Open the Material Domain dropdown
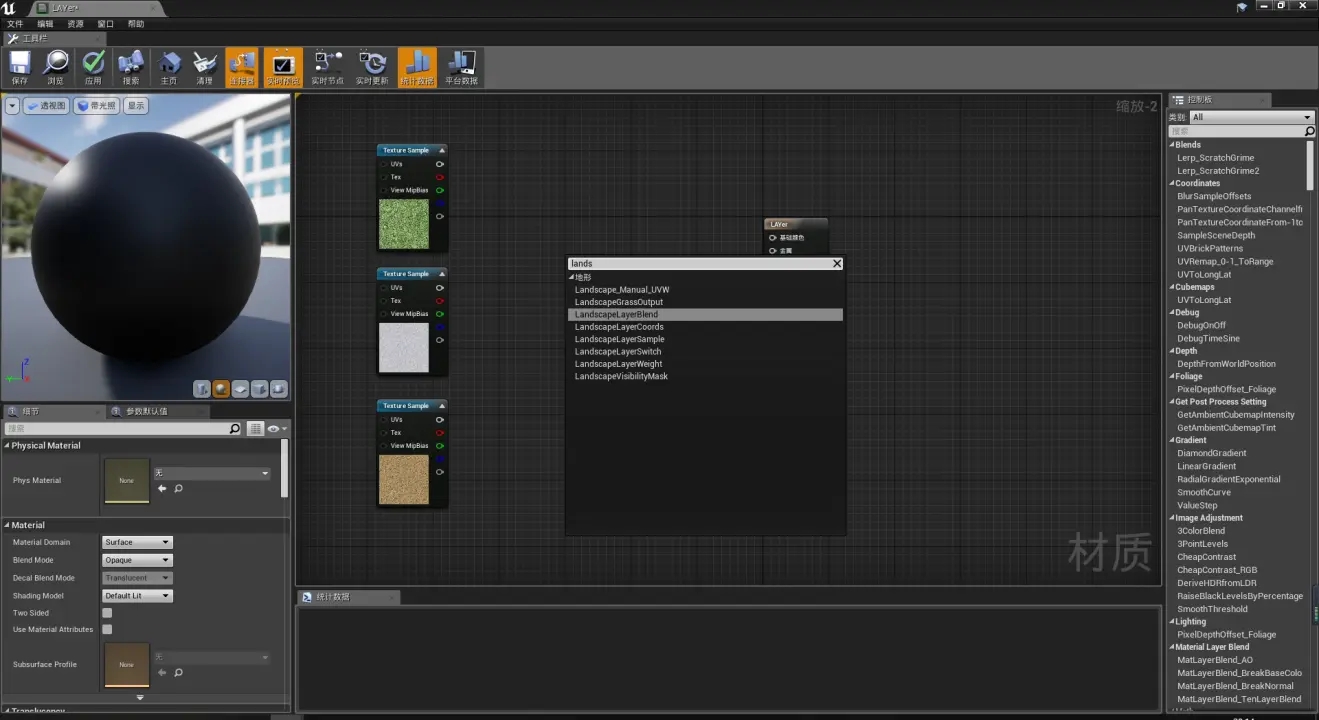The height and width of the screenshot is (720, 1319). point(137,542)
